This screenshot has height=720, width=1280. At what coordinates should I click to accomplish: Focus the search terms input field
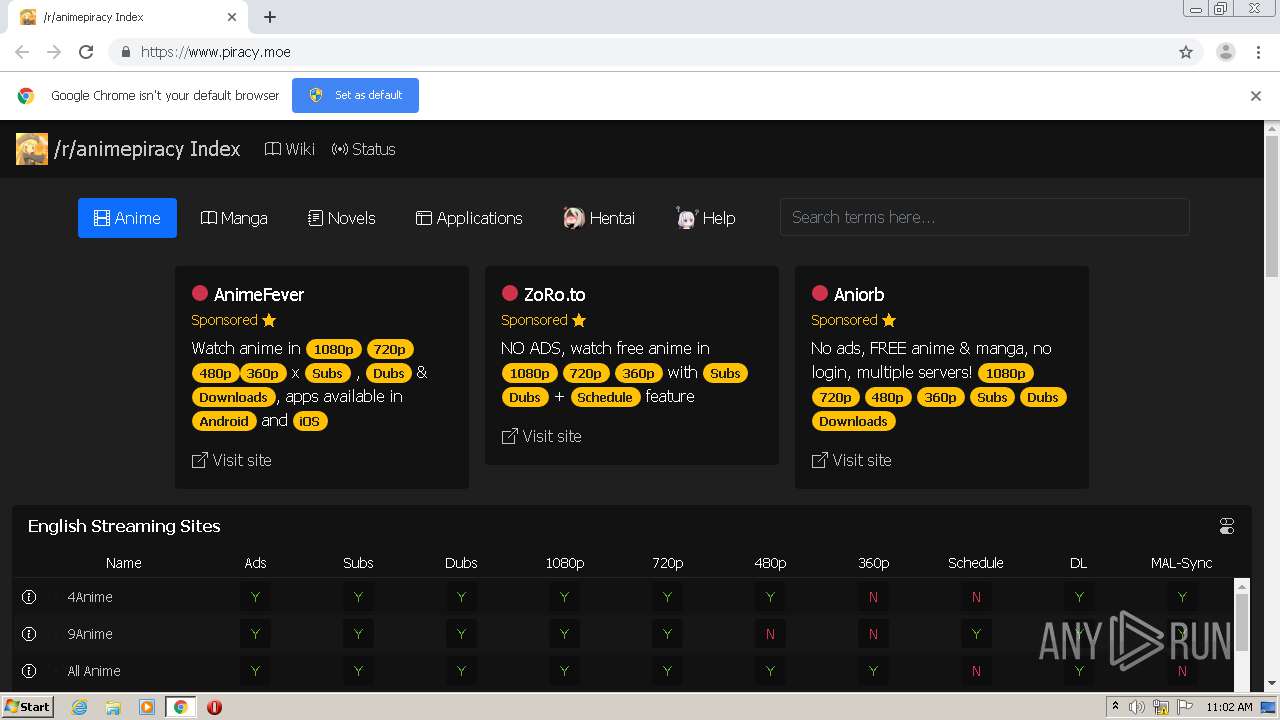[984, 217]
